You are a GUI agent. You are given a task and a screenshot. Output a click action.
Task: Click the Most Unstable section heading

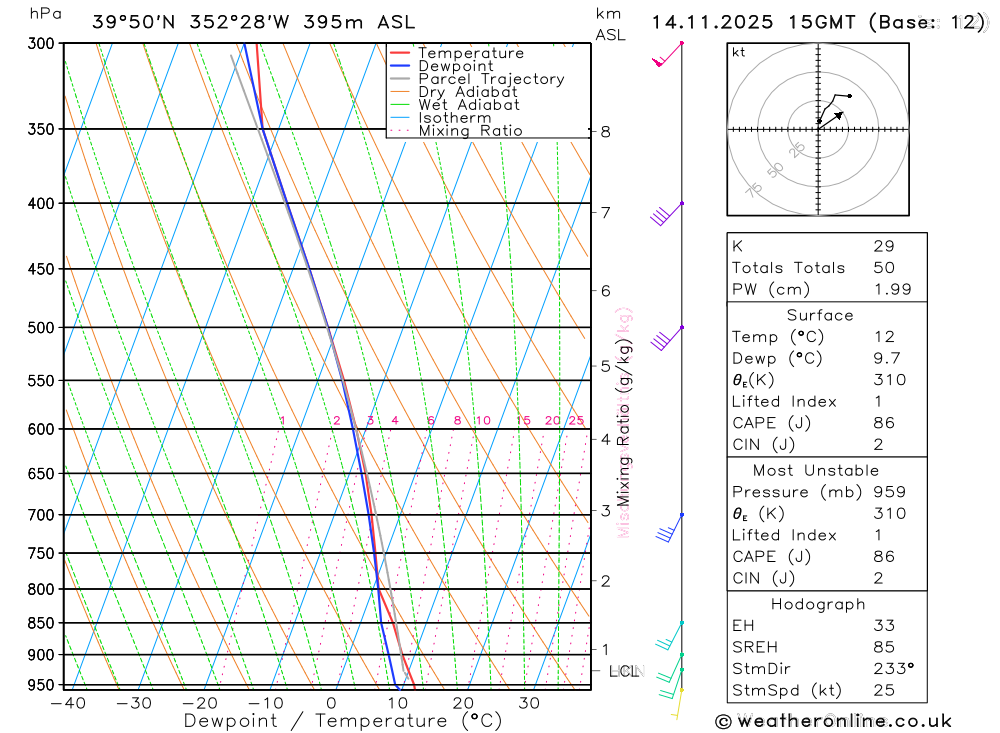[816, 471]
